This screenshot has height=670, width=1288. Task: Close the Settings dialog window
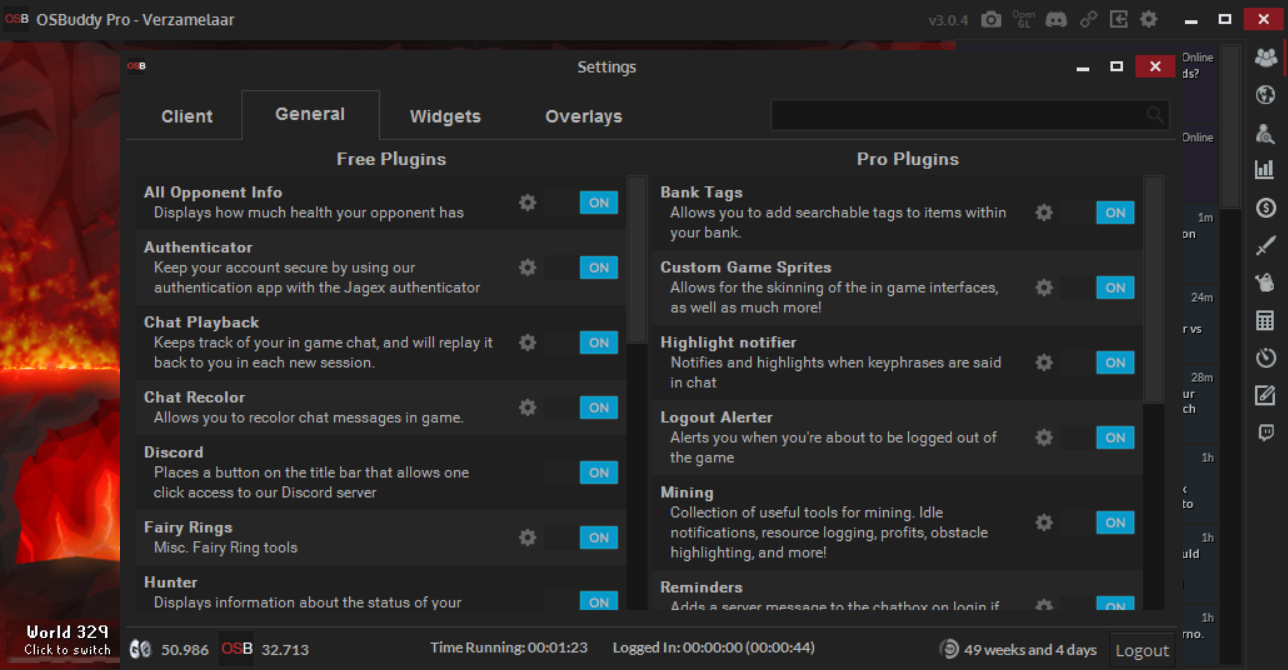(x=1155, y=66)
